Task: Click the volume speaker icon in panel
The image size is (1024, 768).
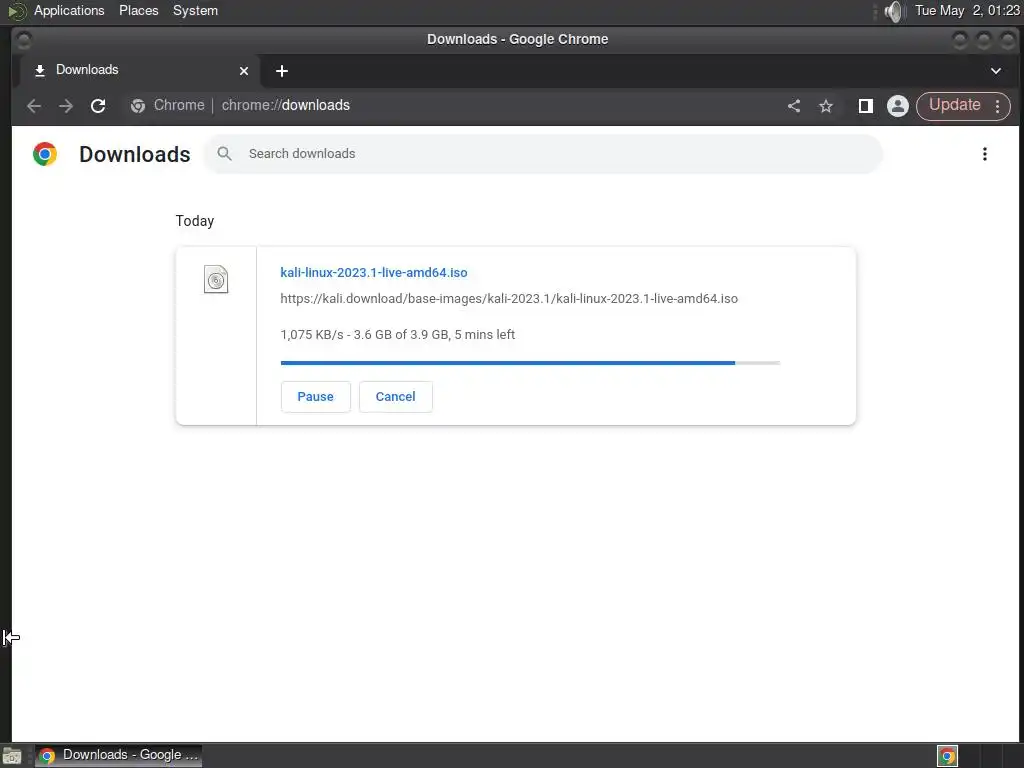Action: (893, 11)
